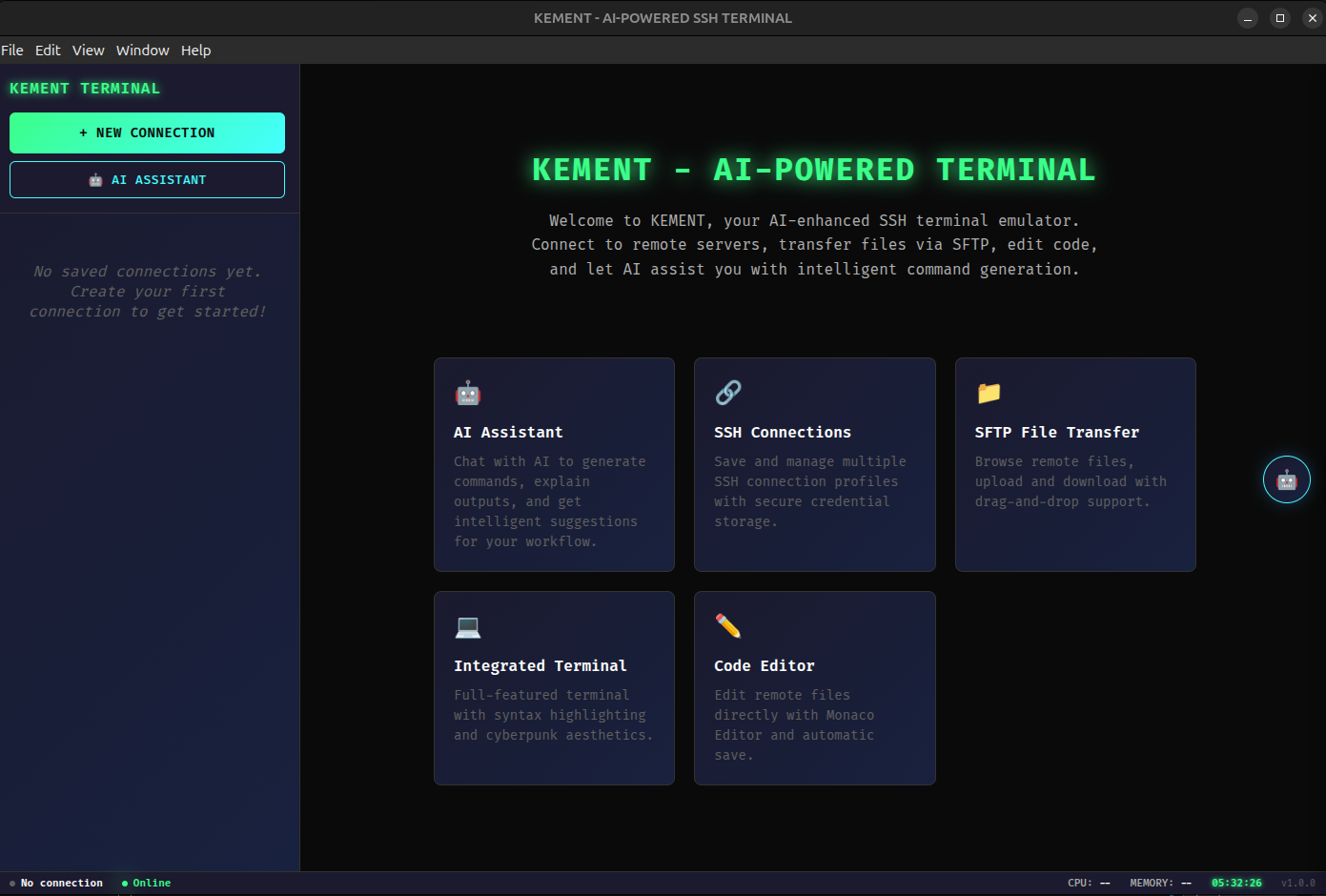Viewport: 1326px width, 896px height.
Task: Select the SSH Connections card title
Action: pos(783,433)
